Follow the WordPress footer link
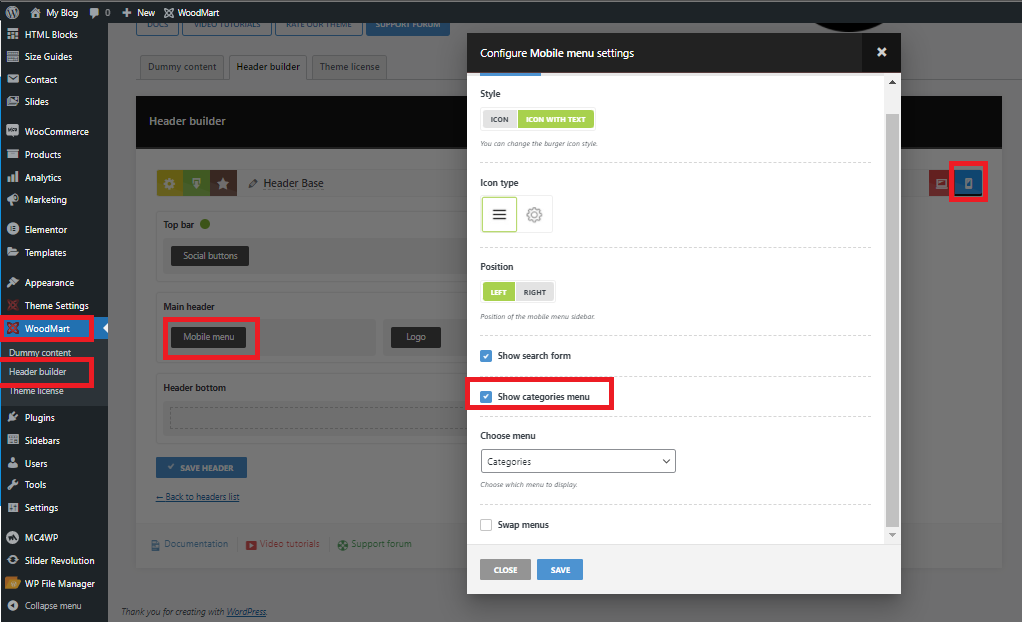The height and width of the screenshot is (622, 1022). 246,612
